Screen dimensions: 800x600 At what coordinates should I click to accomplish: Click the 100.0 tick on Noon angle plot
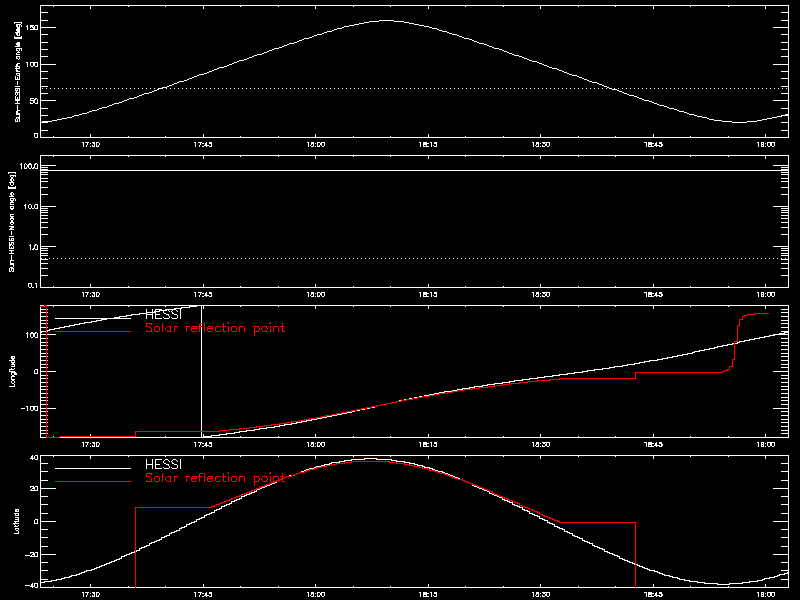coord(29,166)
